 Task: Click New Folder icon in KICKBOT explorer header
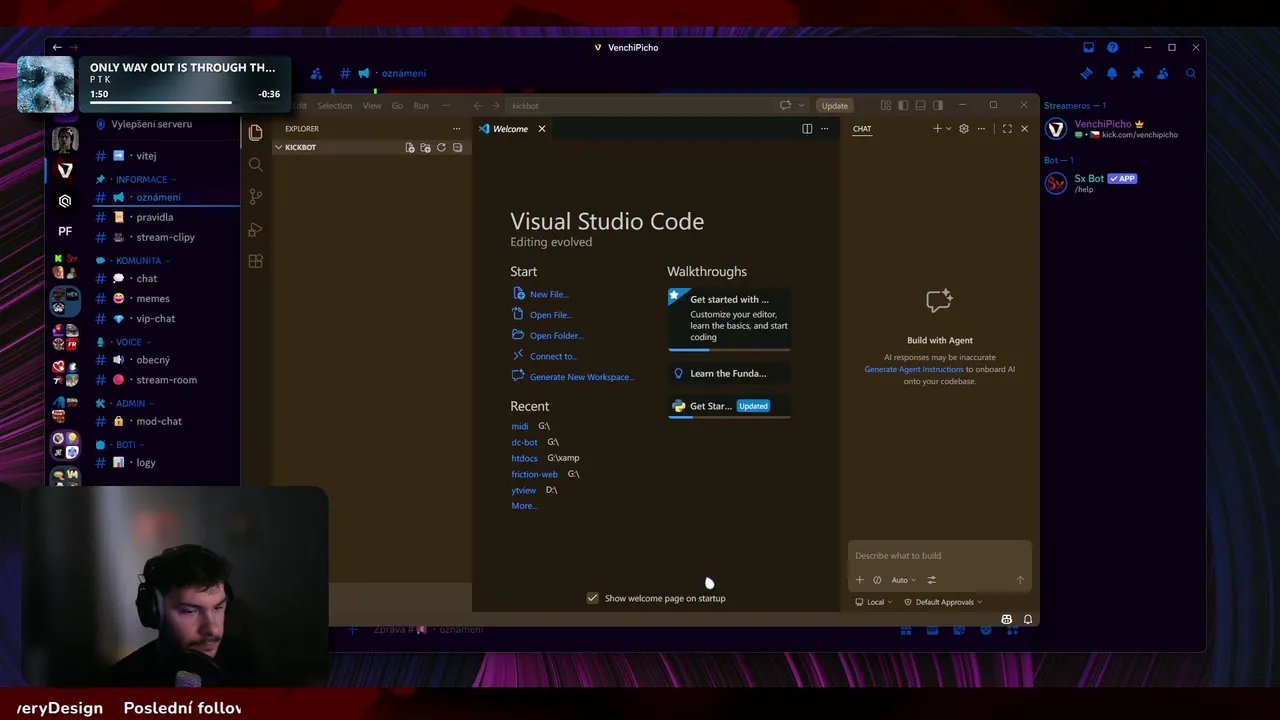(x=426, y=147)
